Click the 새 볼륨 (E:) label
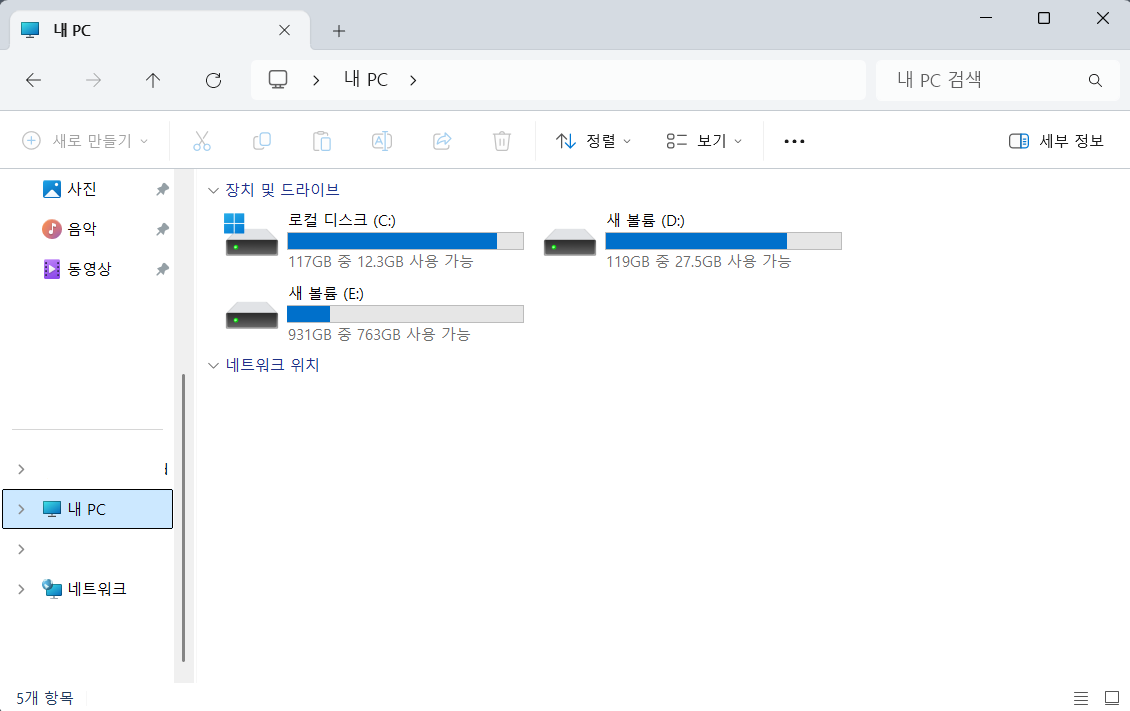 pos(326,293)
